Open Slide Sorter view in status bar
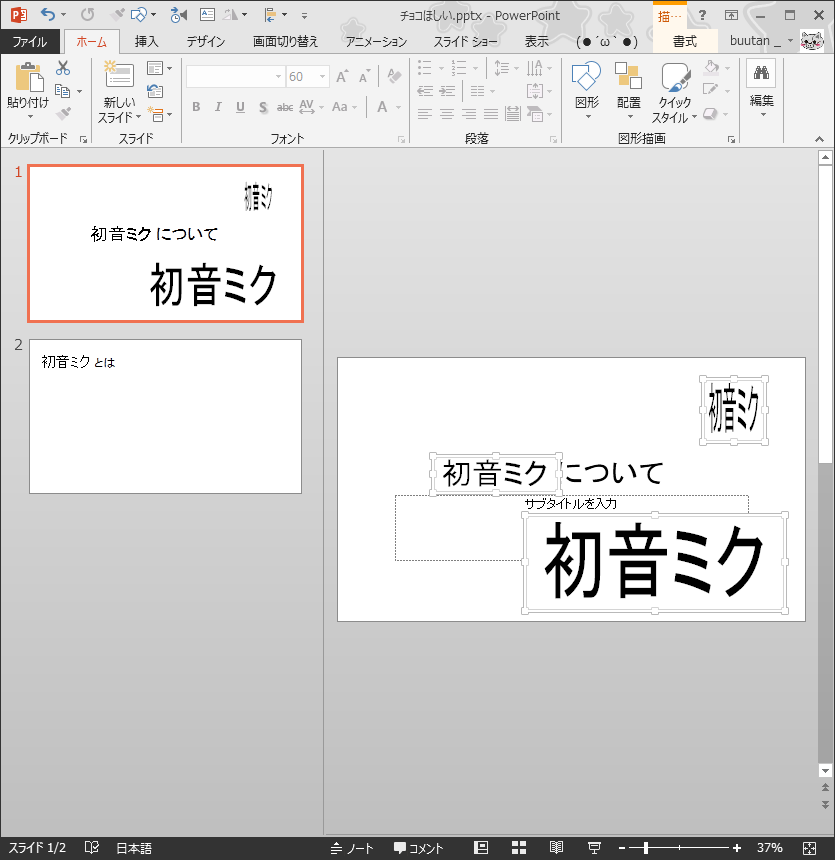 point(518,847)
